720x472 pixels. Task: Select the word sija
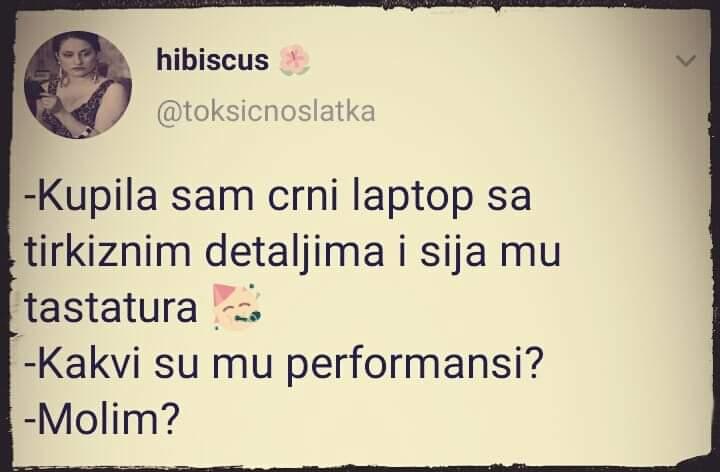[453, 253]
